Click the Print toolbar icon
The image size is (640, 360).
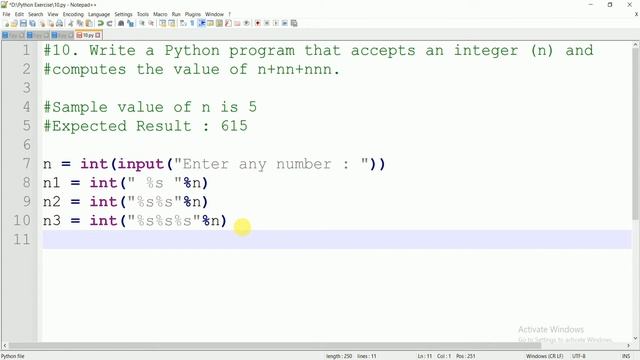[x=60, y=23]
